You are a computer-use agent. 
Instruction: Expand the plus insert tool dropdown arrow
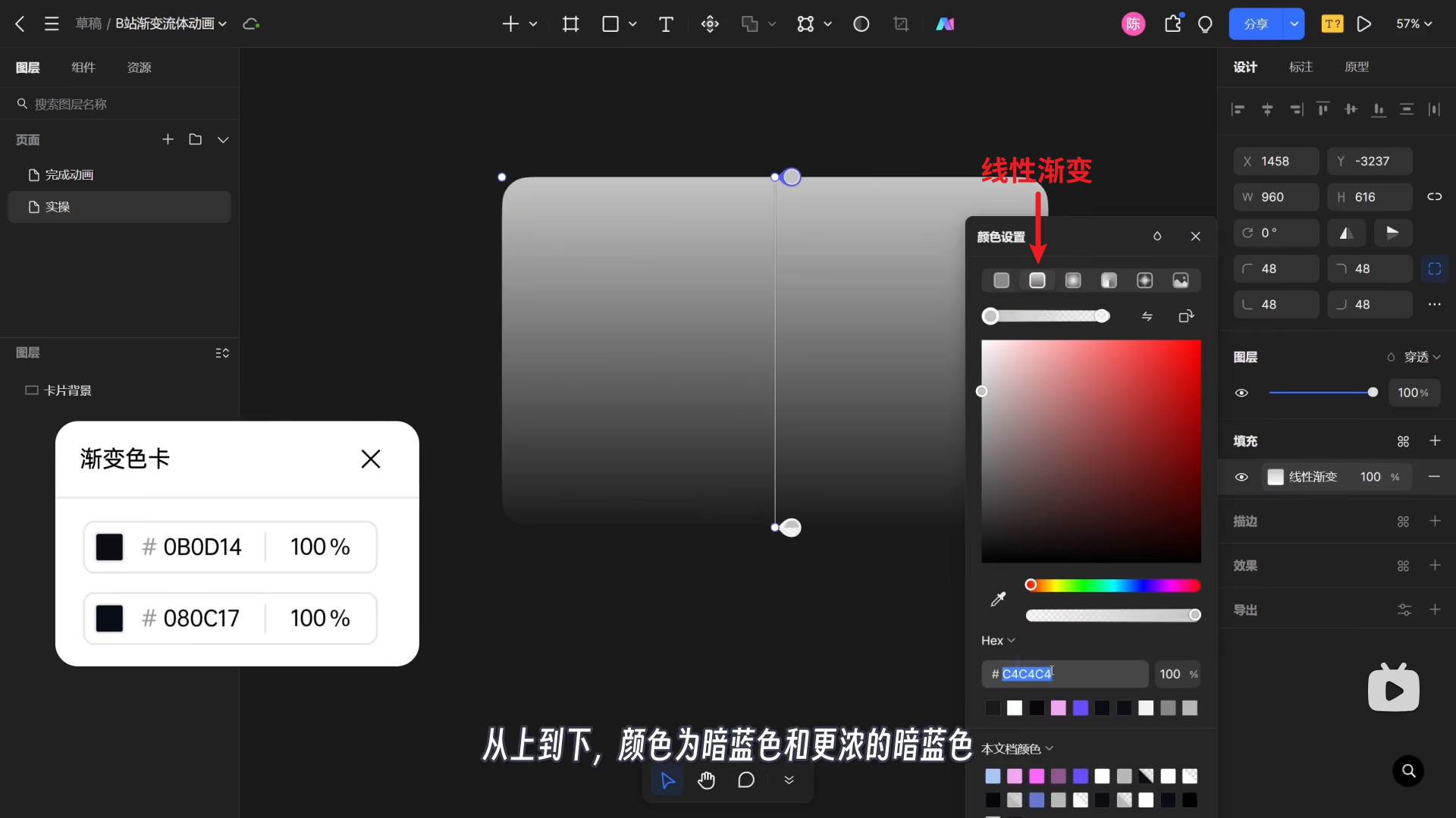pyautogui.click(x=533, y=24)
